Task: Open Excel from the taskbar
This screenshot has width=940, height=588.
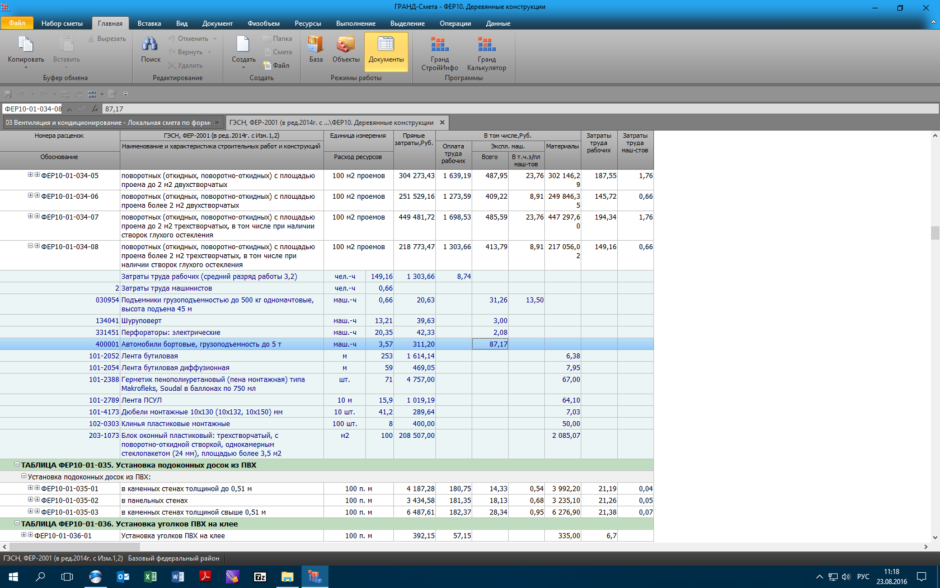Action: point(150,577)
